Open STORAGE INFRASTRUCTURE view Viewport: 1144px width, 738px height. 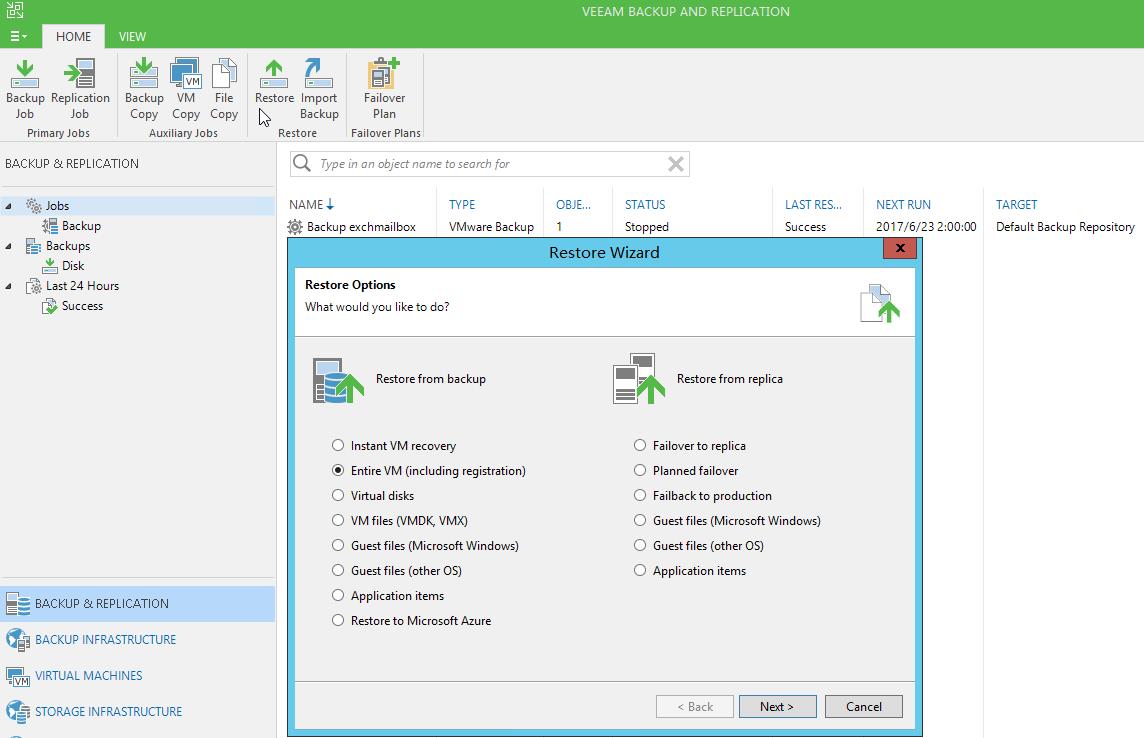pos(109,712)
